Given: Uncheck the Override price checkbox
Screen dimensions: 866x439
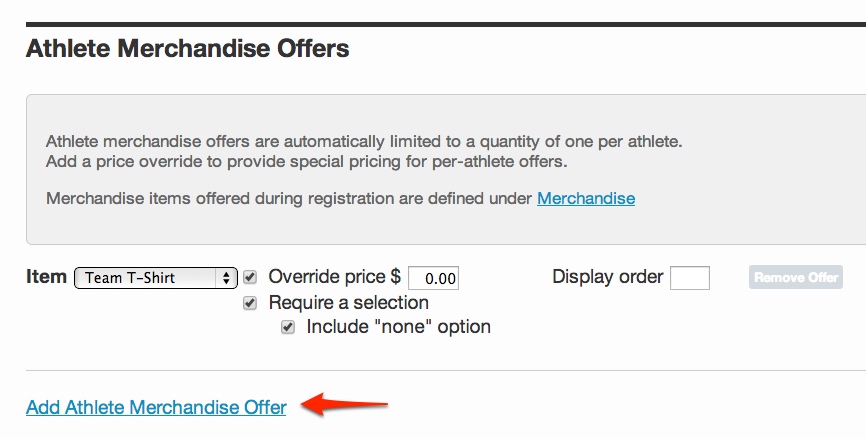Looking at the screenshot, I should 250,277.
